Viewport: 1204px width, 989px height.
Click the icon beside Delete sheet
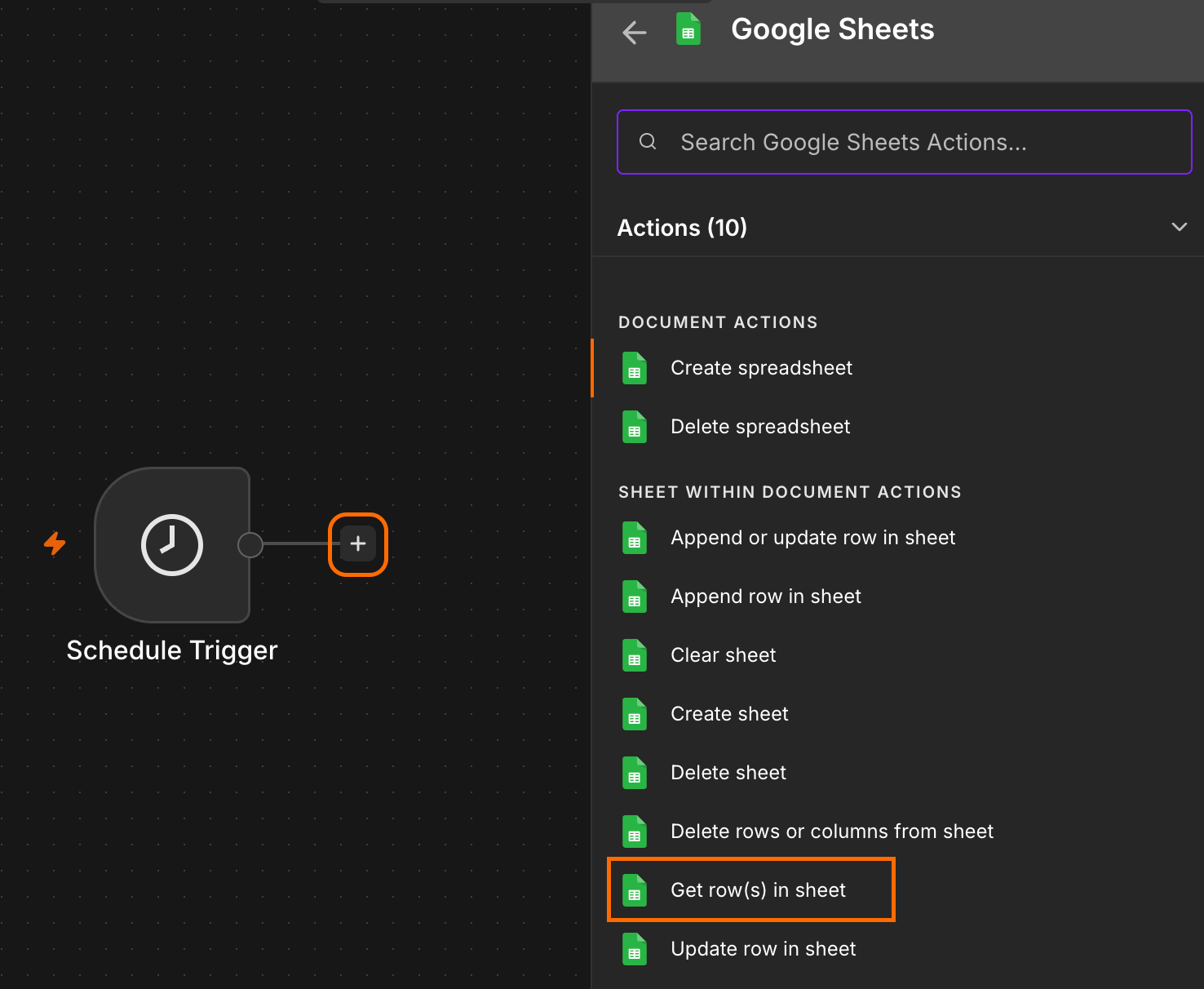click(x=635, y=773)
